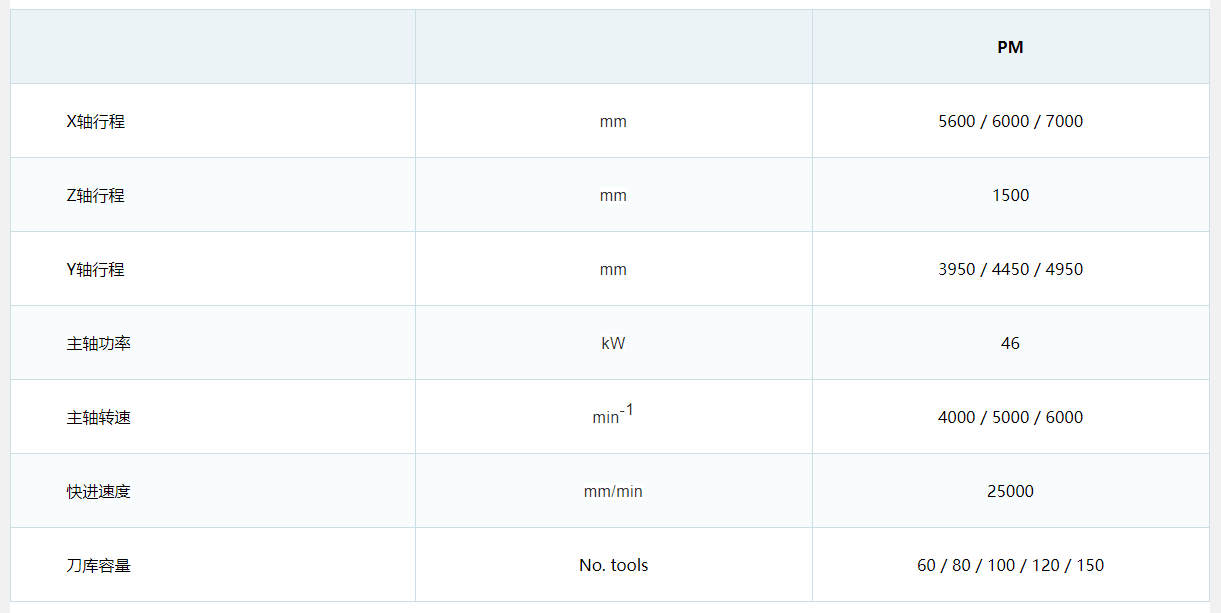This screenshot has width=1221, height=613.
Task: Select the X轴行程 row label
Action: point(96,121)
